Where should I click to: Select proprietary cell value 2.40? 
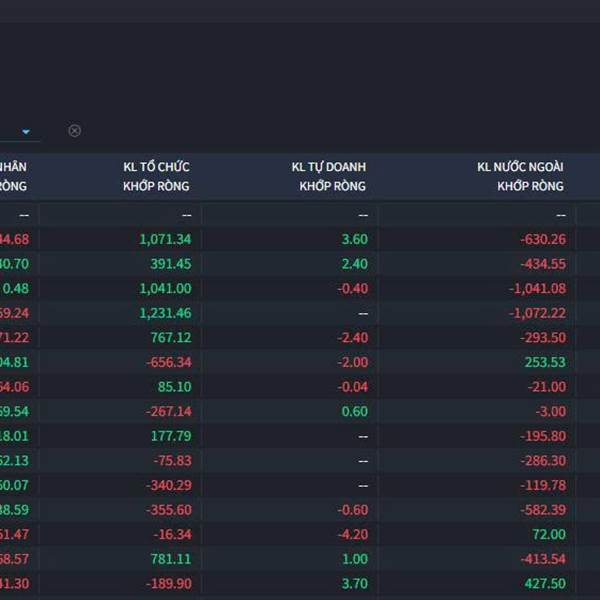pyautogui.click(x=355, y=264)
